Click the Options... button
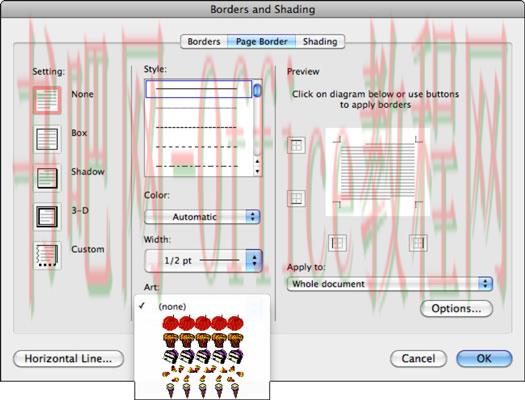Image resolution: width=525 pixels, height=400 pixels. click(456, 308)
